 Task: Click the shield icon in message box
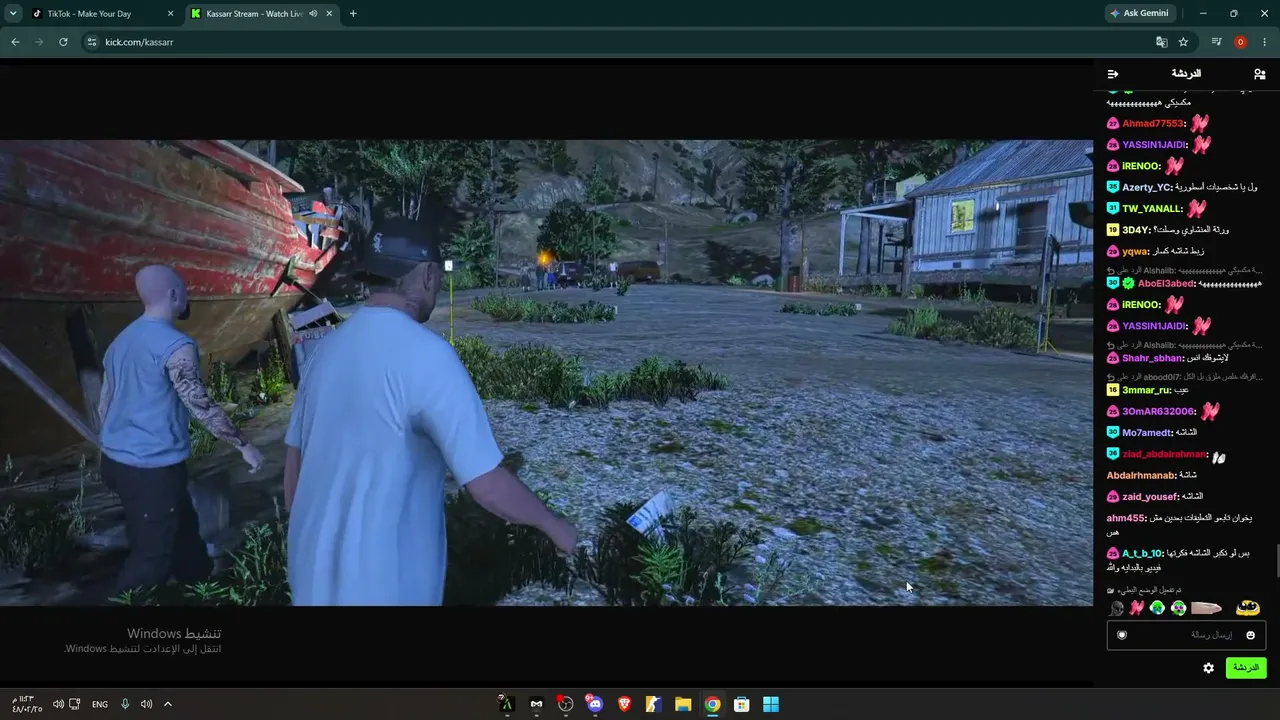pos(1122,635)
